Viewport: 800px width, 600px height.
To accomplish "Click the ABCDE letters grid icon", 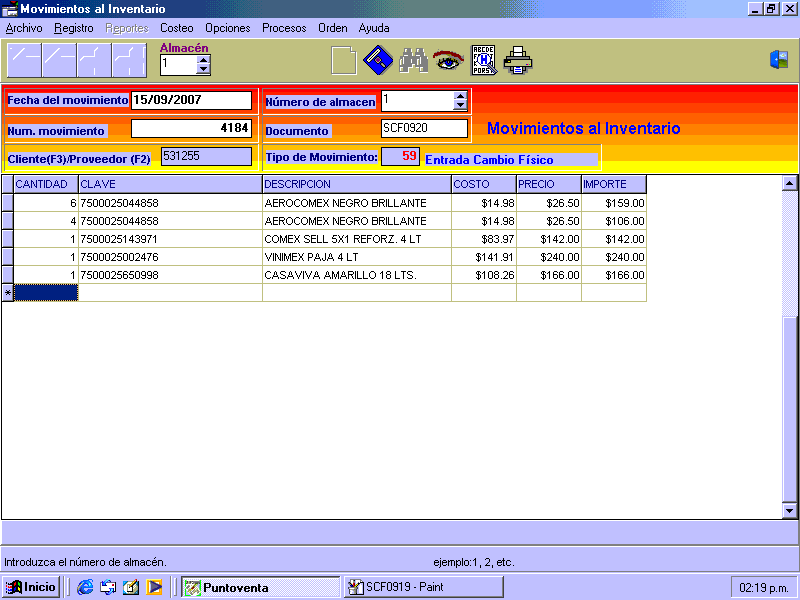I will pyautogui.click(x=484, y=61).
